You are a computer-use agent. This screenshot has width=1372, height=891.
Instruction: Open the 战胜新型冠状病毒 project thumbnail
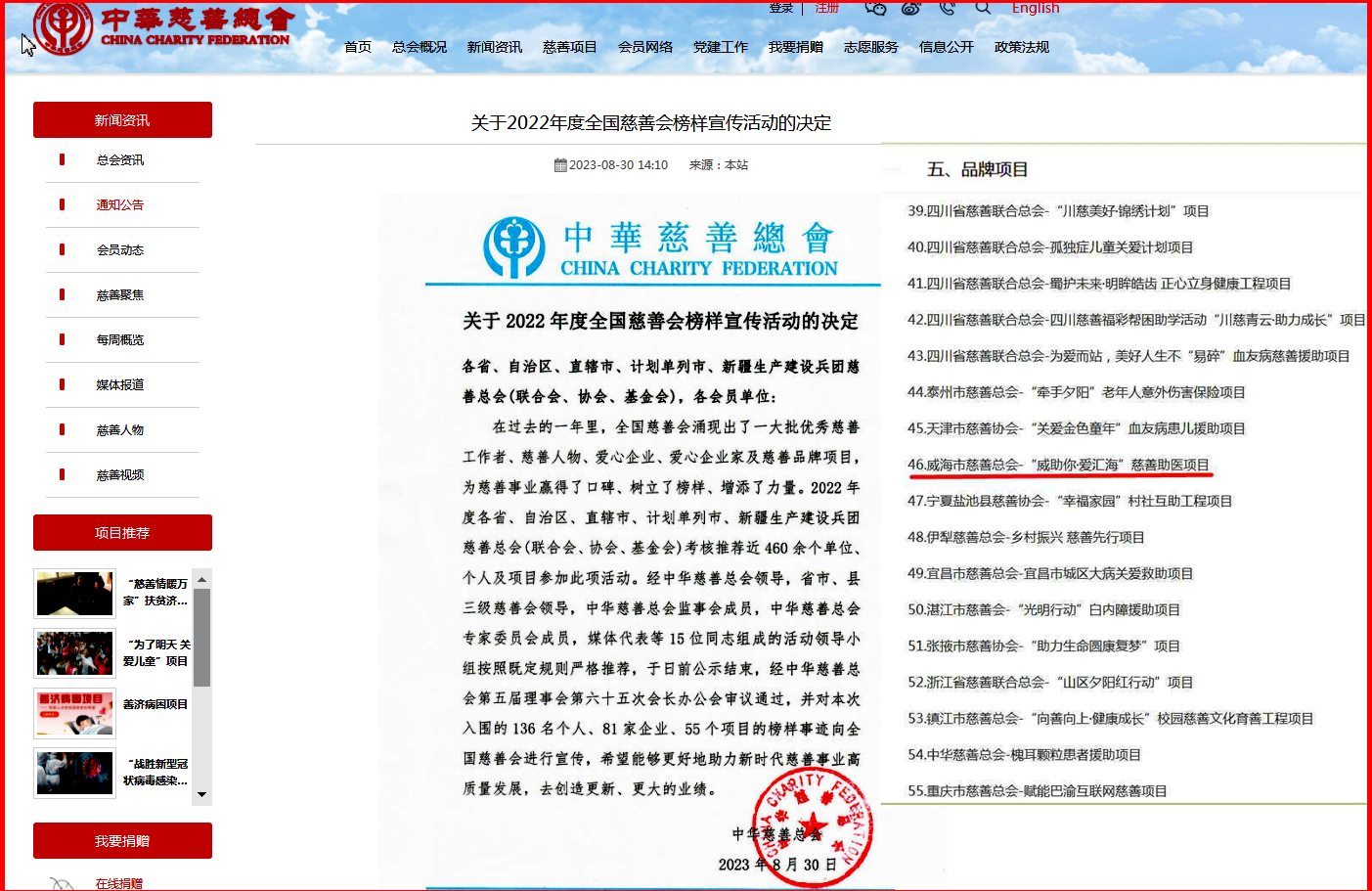tap(75, 773)
